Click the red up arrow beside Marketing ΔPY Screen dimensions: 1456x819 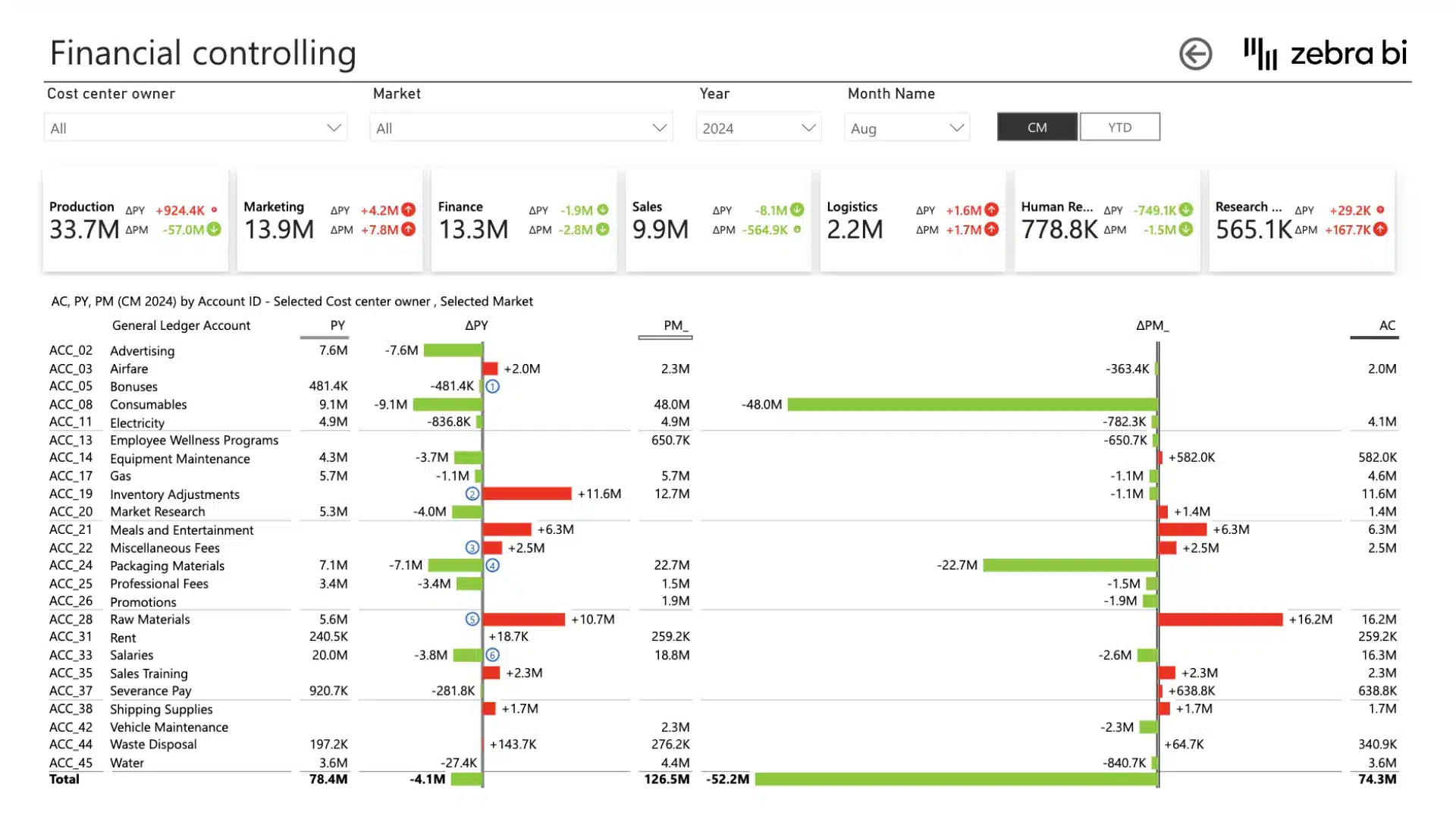pyautogui.click(x=408, y=210)
